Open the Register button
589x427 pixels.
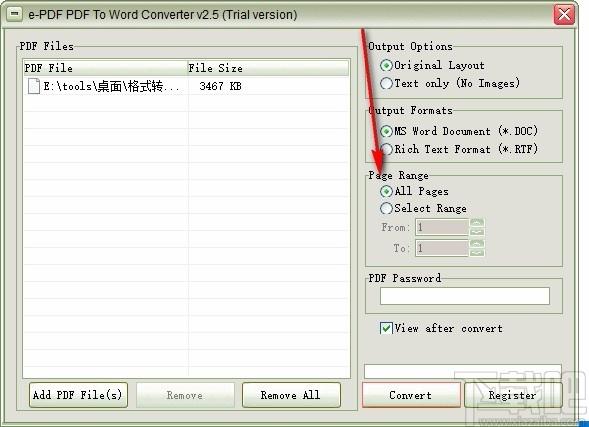513,395
